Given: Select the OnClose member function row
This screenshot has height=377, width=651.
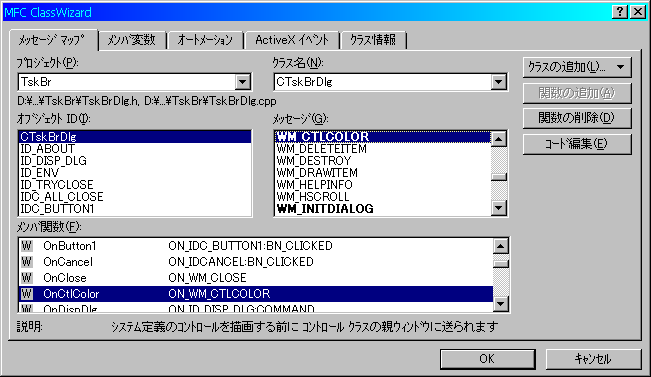Looking at the screenshot, I should [256, 278].
